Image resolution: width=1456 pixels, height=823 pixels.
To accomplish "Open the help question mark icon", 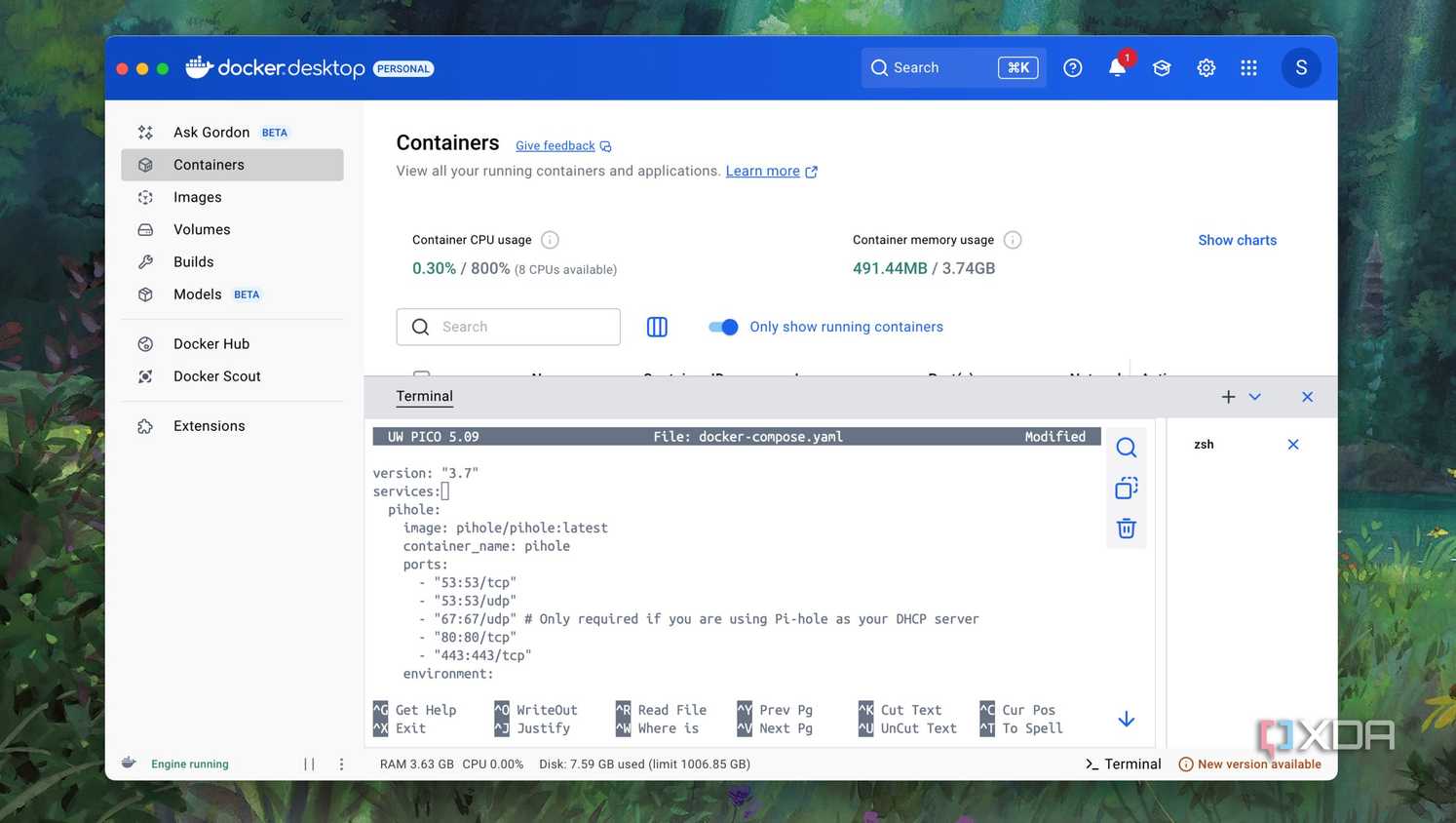I will click(1072, 67).
